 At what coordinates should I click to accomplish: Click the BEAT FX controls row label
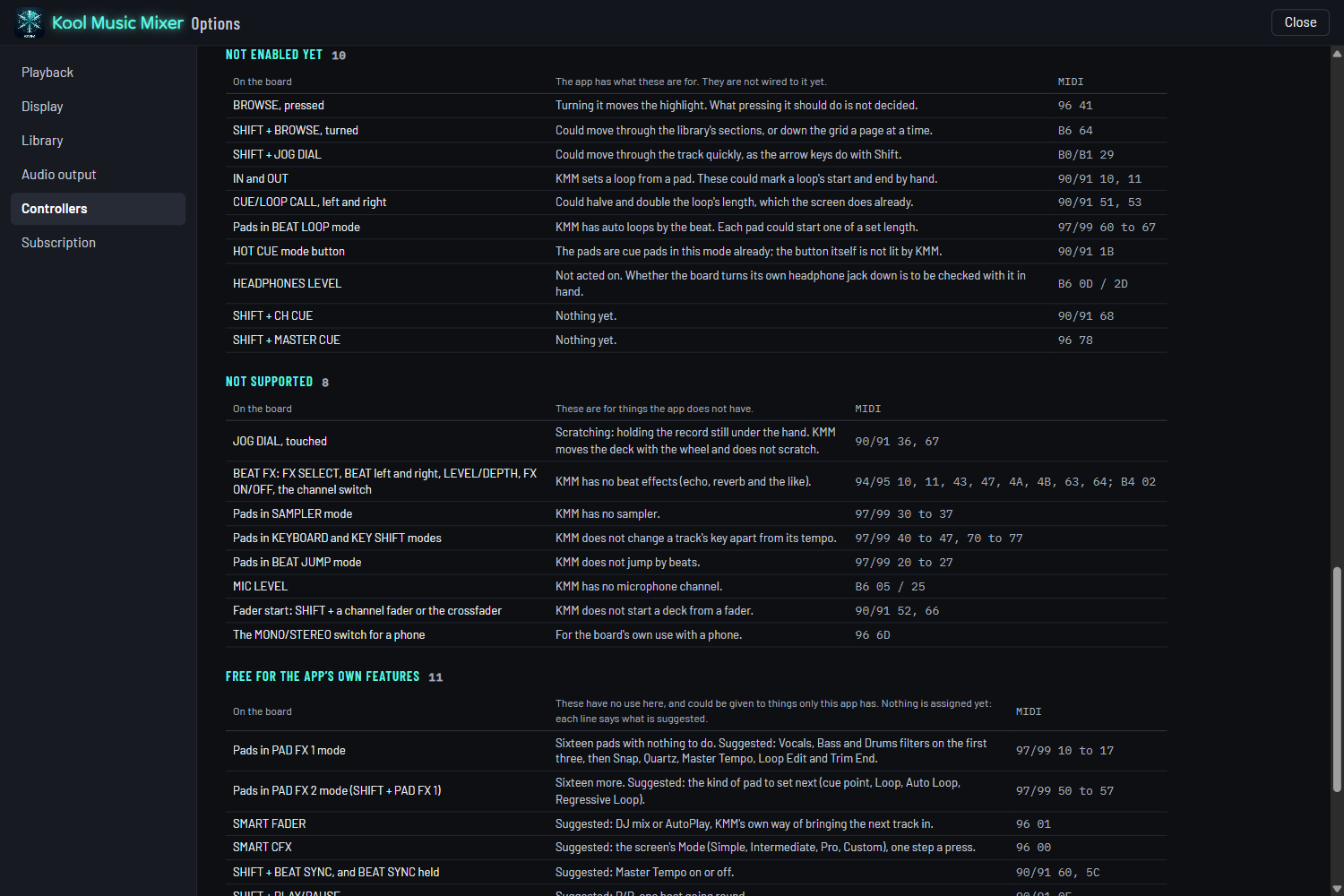point(385,482)
